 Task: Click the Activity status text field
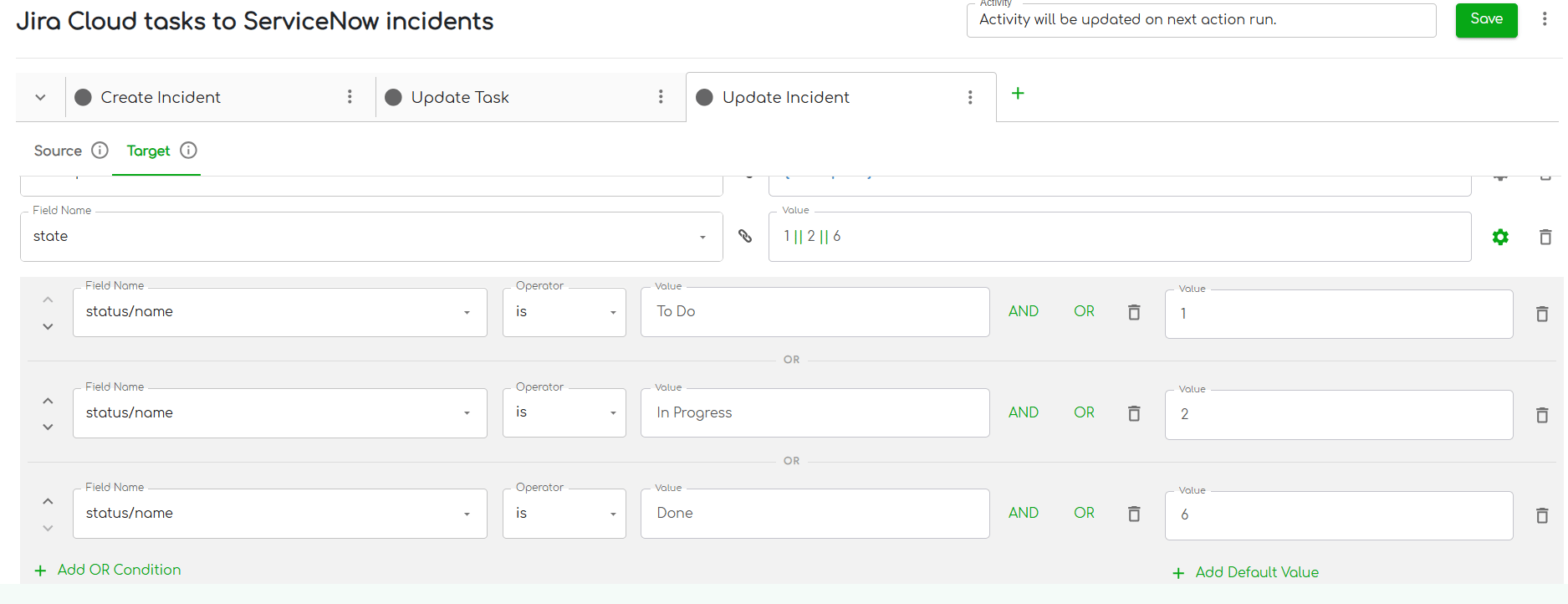(1202, 20)
